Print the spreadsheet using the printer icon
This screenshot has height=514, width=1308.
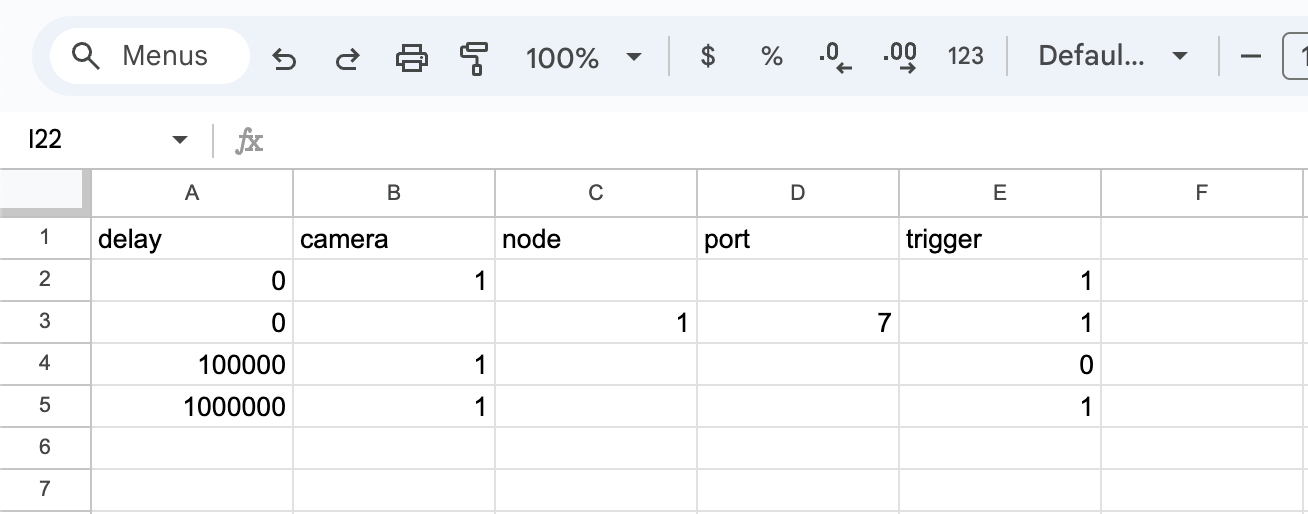point(411,58)
